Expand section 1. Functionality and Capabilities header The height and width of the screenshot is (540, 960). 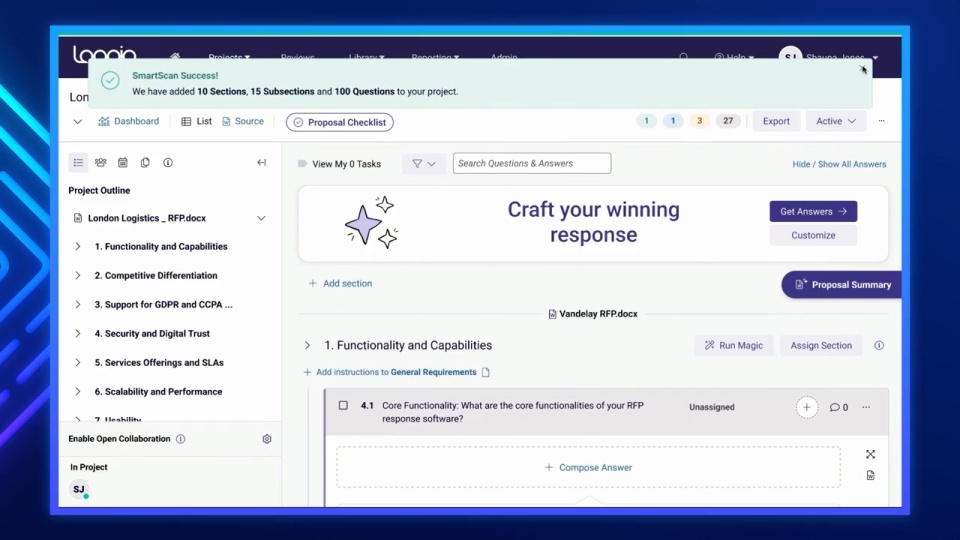(307, 345)
